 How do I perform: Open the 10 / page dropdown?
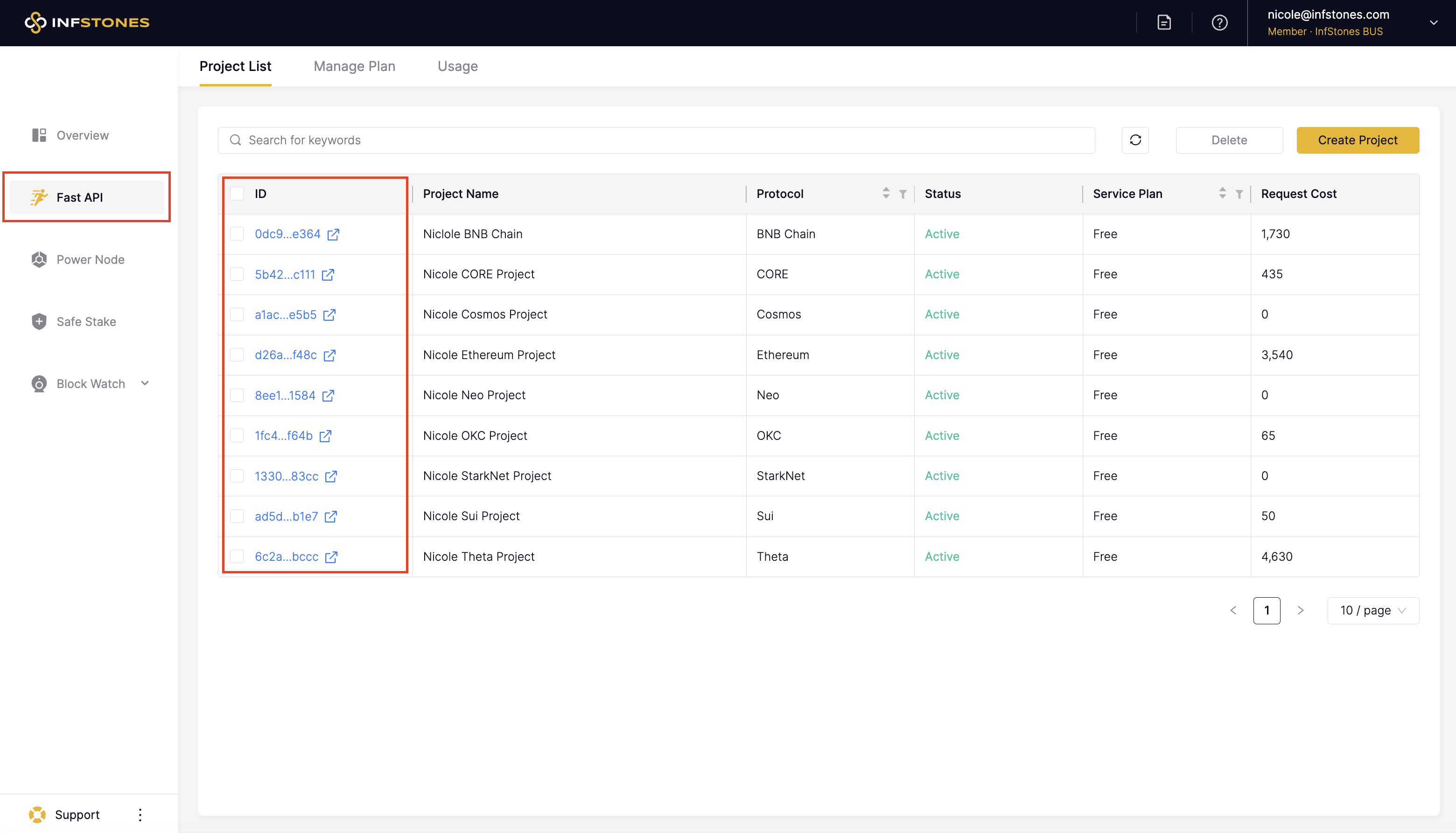tap(1372, 610)
